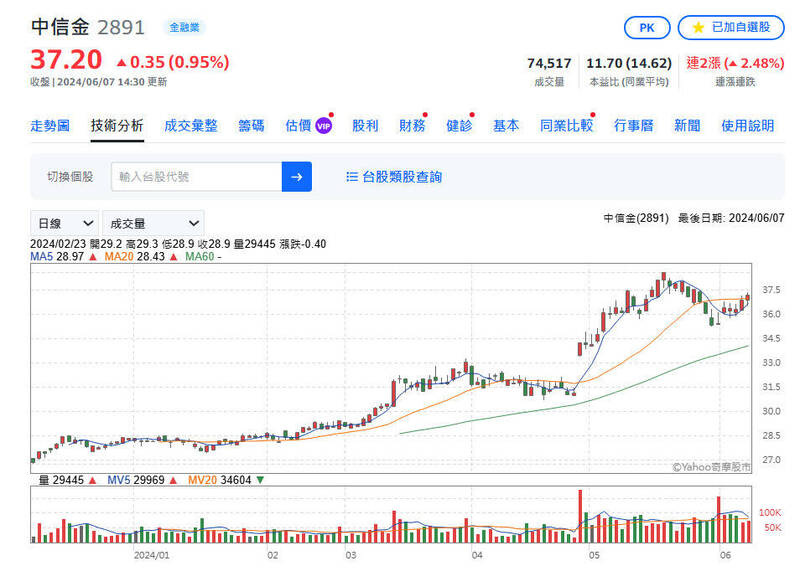800x571 pixels.
Task: Expand the 日線 period dropdown
Action: (x=65, y=224)
